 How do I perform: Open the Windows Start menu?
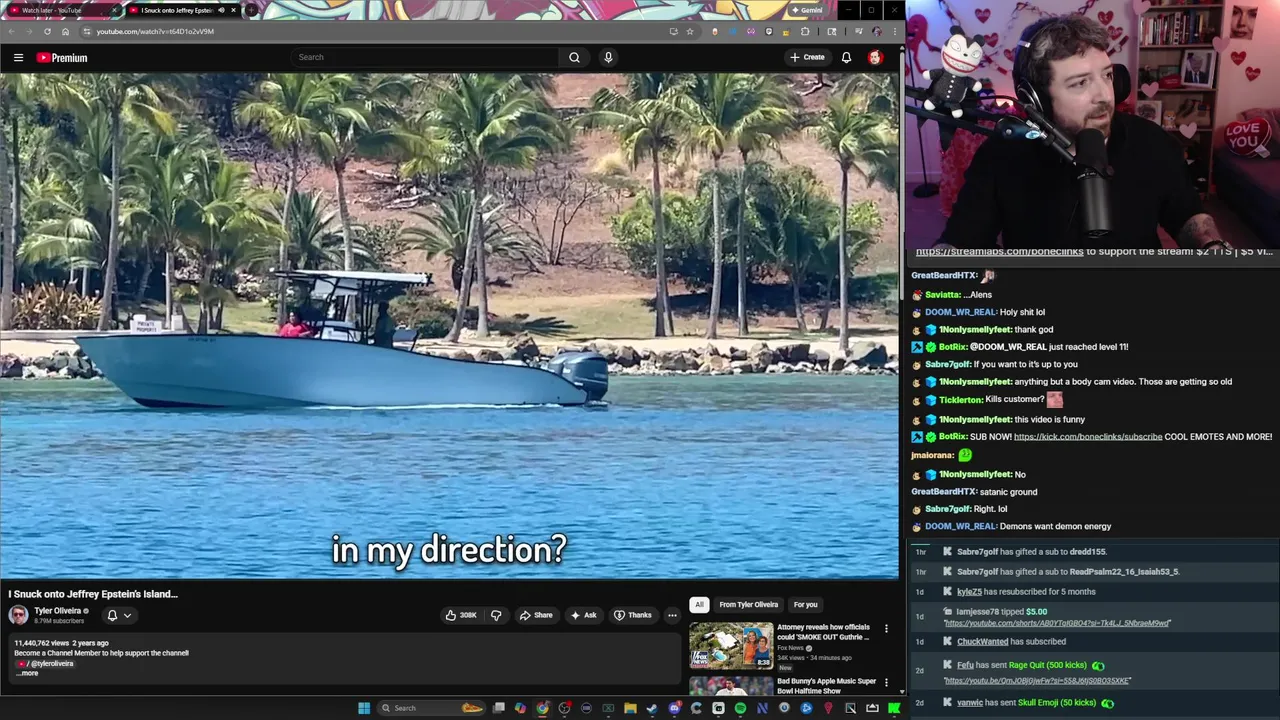click(364, 708)
